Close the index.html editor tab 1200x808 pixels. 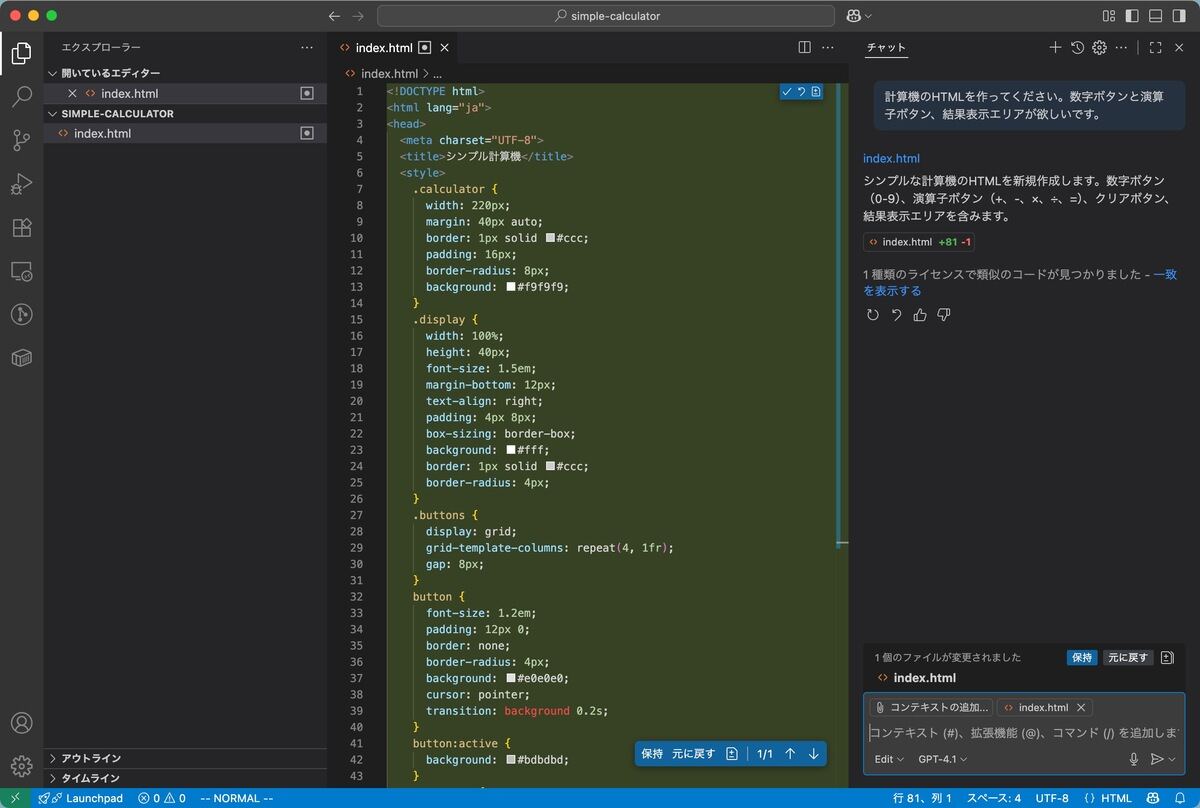pyautogui.click(x=445, y=47)
